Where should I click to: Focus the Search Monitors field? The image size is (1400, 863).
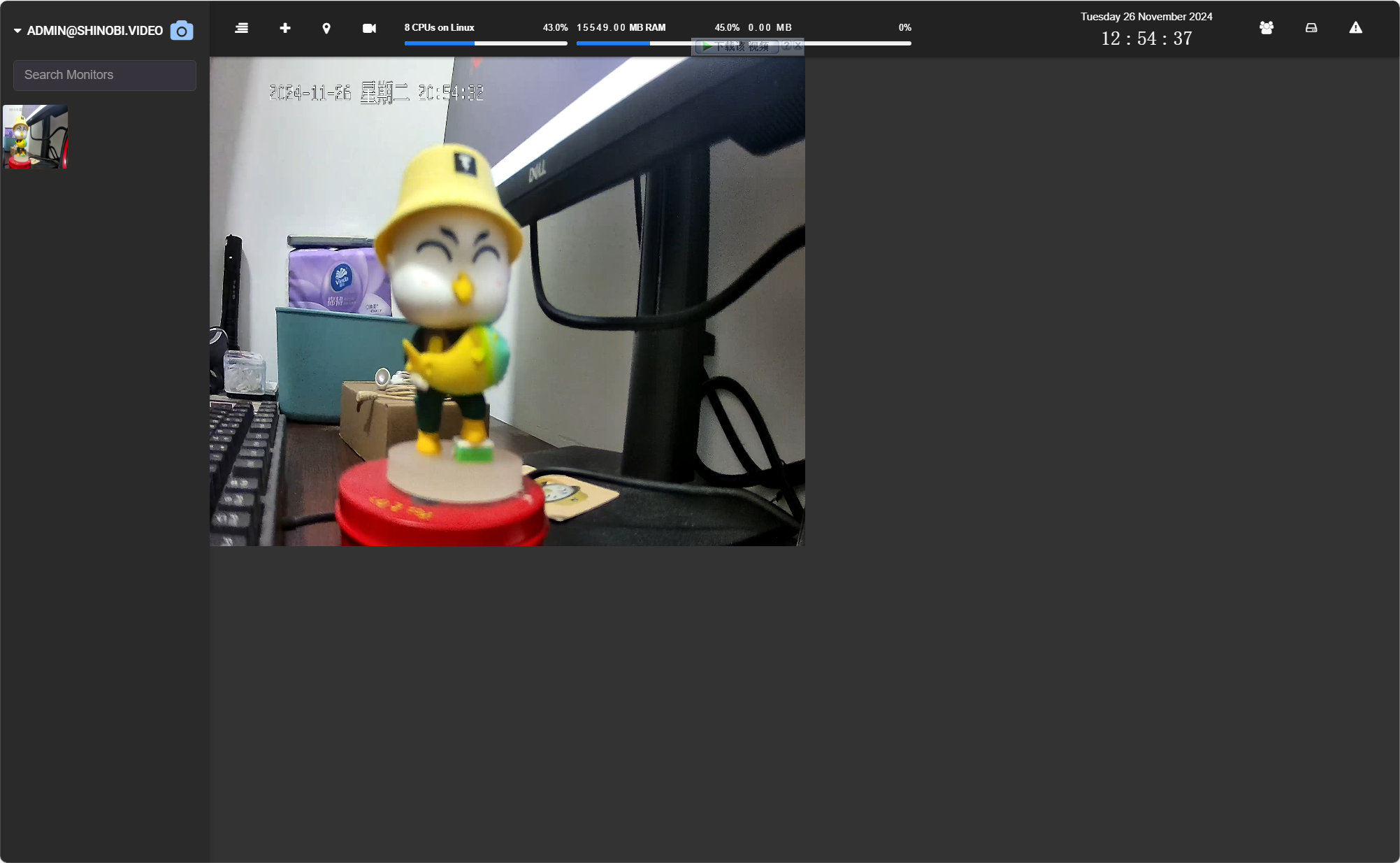coord(105,75)
